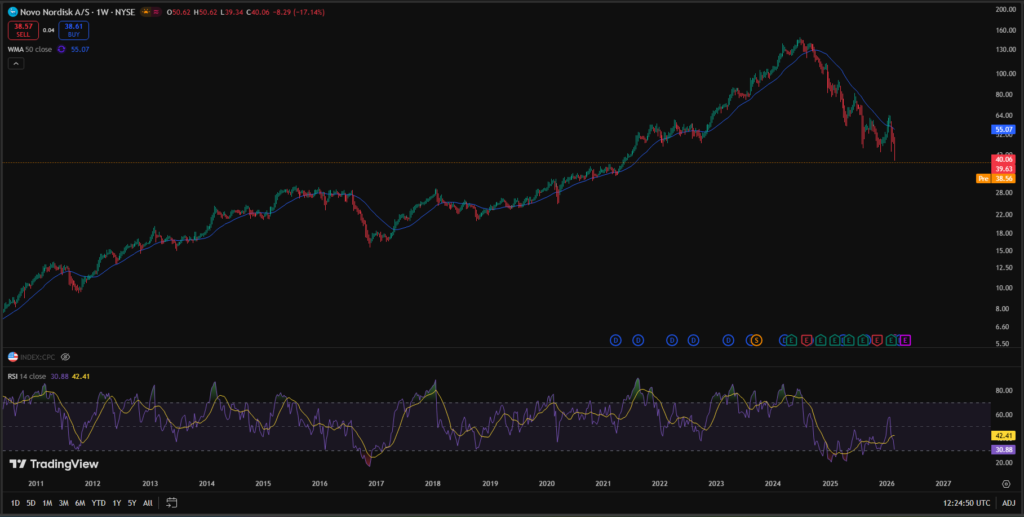This screenshot has height=517, width=1024.
Task: Select the 1M time range
Action: point(47,503)
